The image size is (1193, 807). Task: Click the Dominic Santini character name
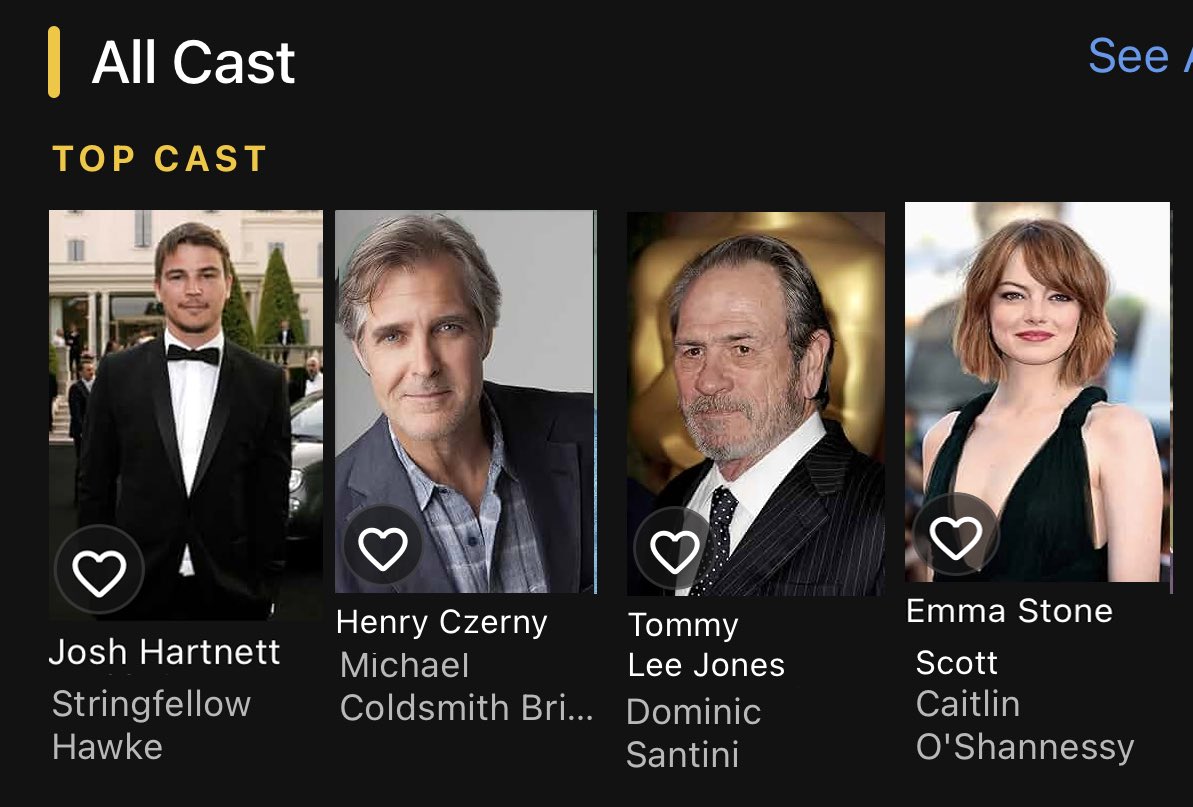(693, 733)
